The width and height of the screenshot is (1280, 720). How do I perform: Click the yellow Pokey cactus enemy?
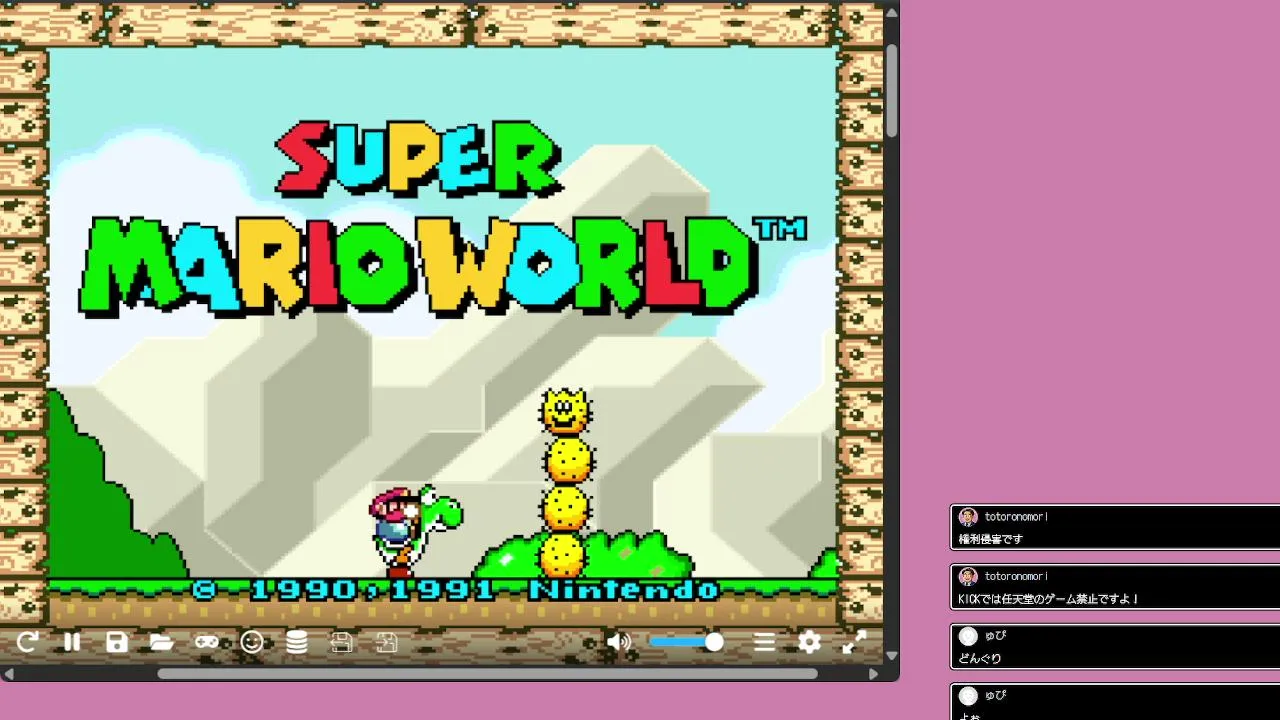(566, 483)
